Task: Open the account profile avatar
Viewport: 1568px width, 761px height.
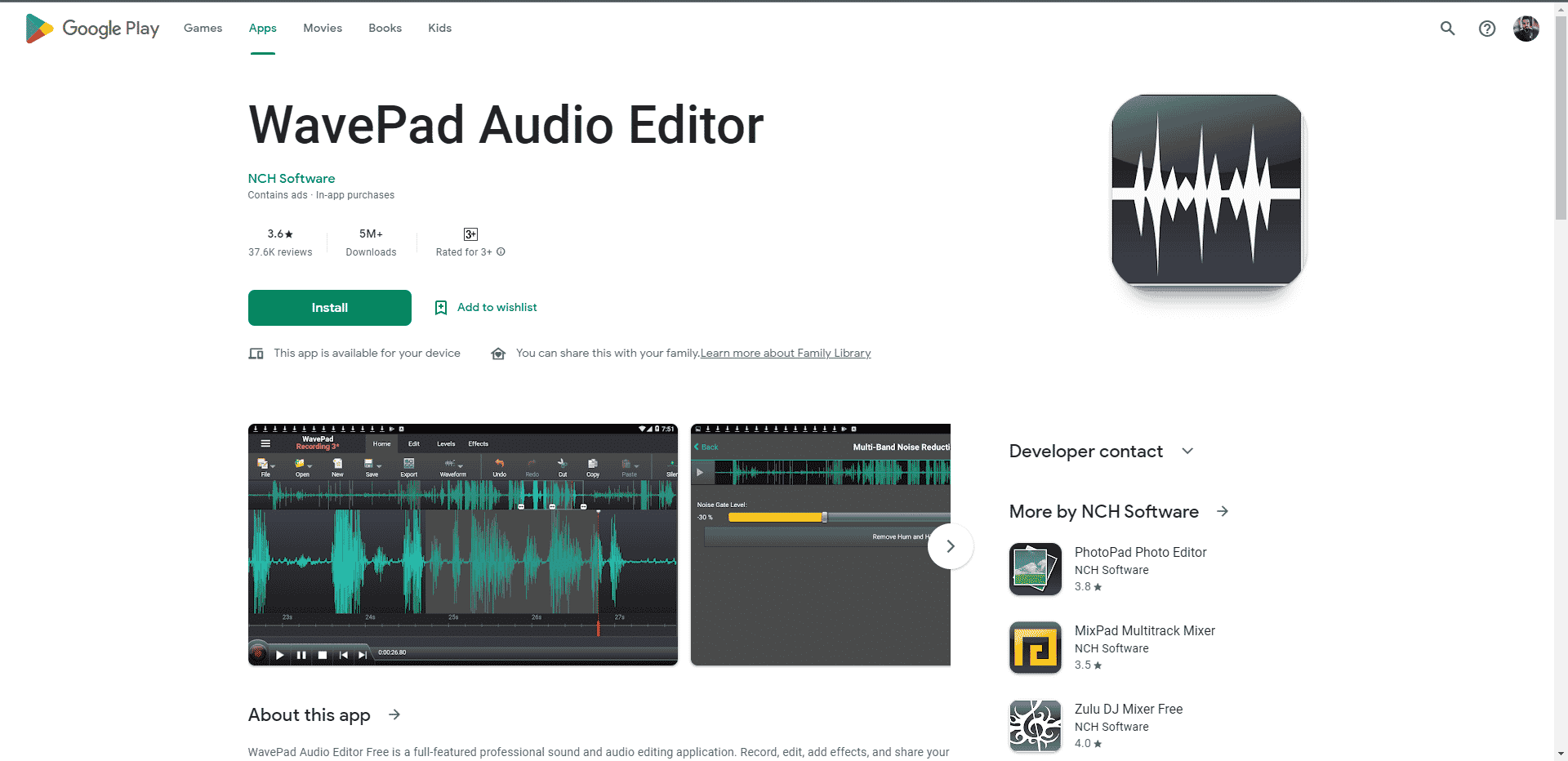Action: click(x=1526, y=29)
